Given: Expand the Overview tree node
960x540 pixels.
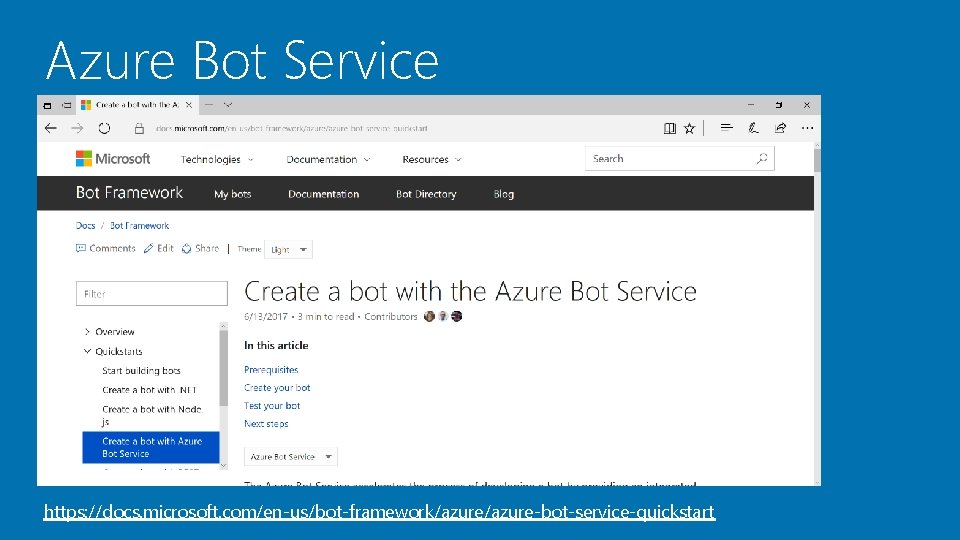Looking at the screenshot, I should [87, 332].
